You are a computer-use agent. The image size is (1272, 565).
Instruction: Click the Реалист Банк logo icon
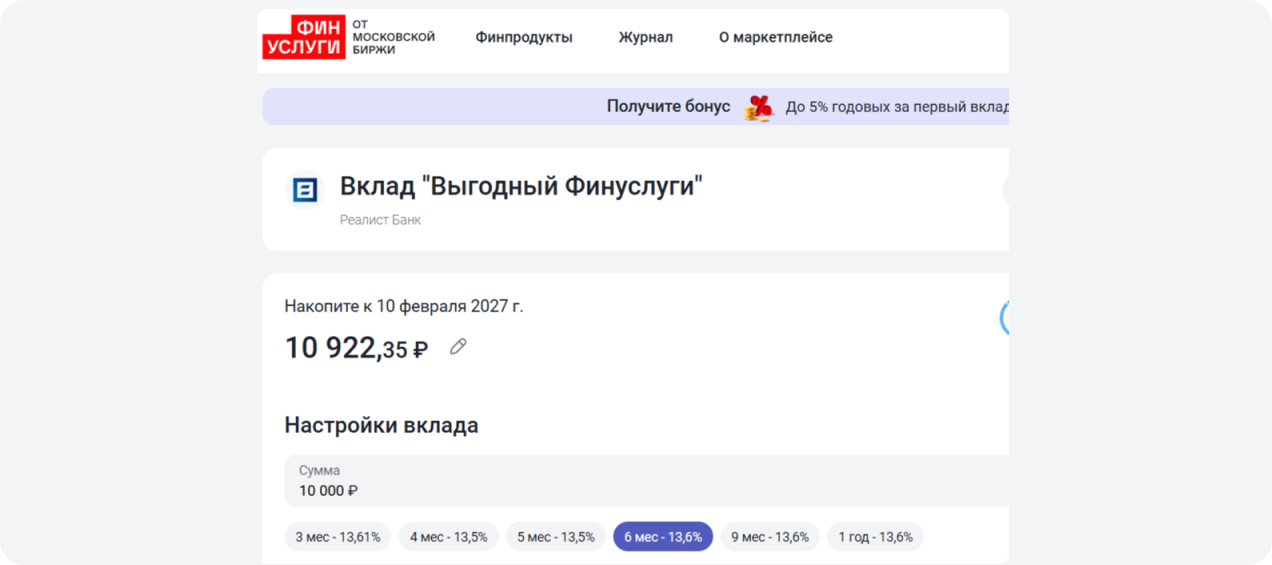[304, 190]
